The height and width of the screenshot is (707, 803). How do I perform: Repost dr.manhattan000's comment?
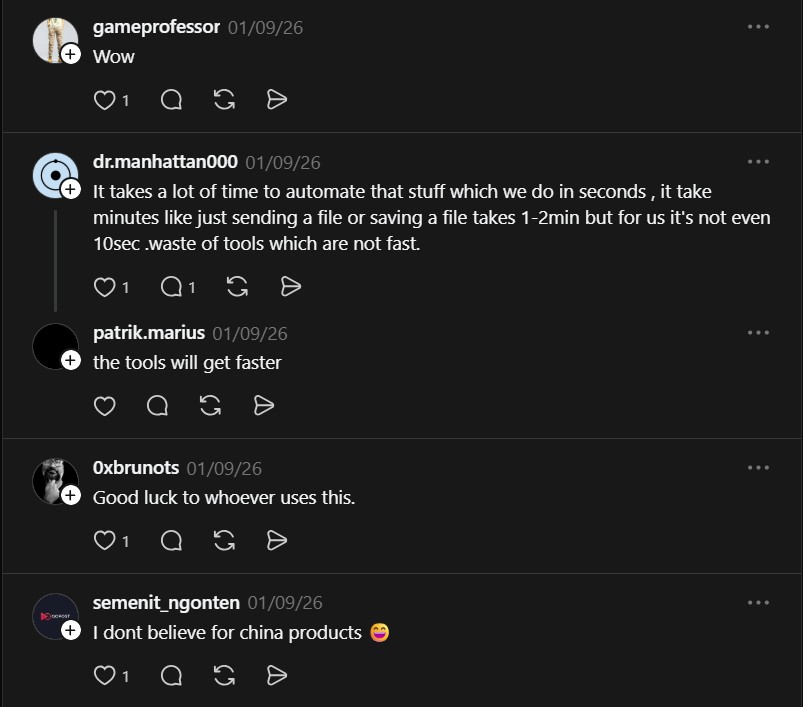[237, 287]
